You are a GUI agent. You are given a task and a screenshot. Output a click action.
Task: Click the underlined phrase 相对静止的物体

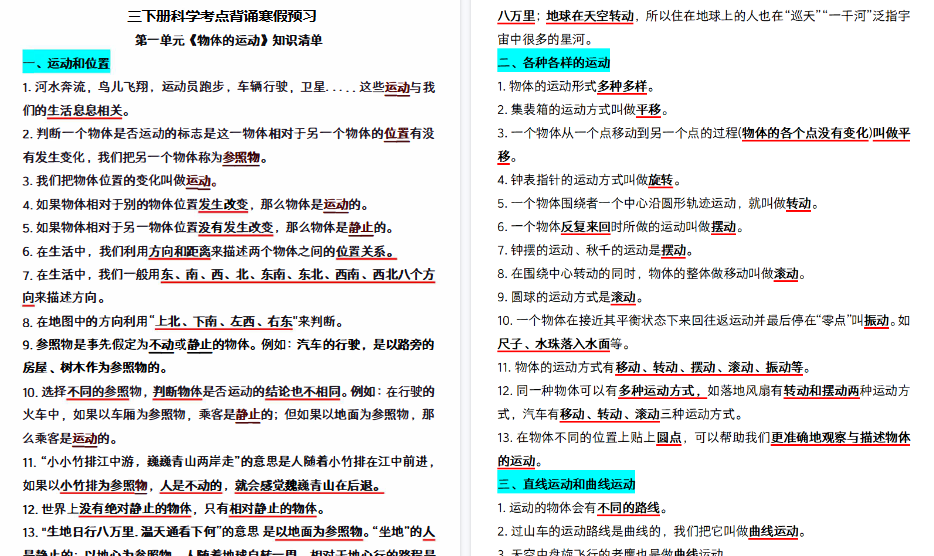pos(273,509)
